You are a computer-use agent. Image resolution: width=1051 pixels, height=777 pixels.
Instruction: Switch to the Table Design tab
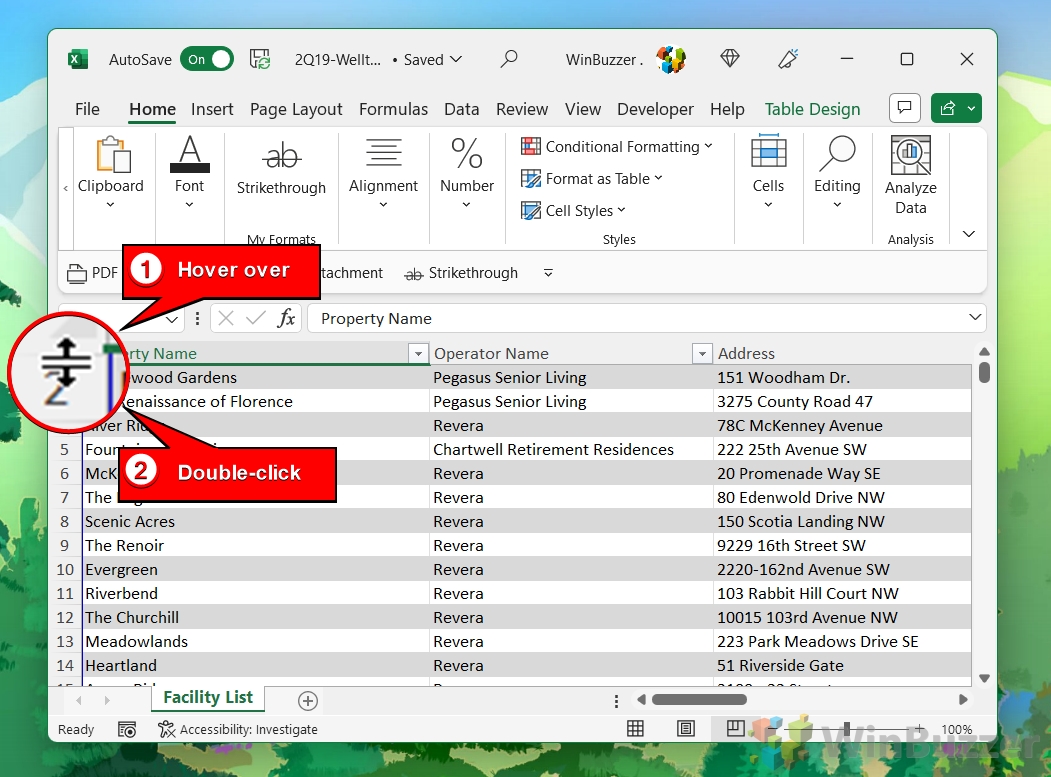point(812,109)
